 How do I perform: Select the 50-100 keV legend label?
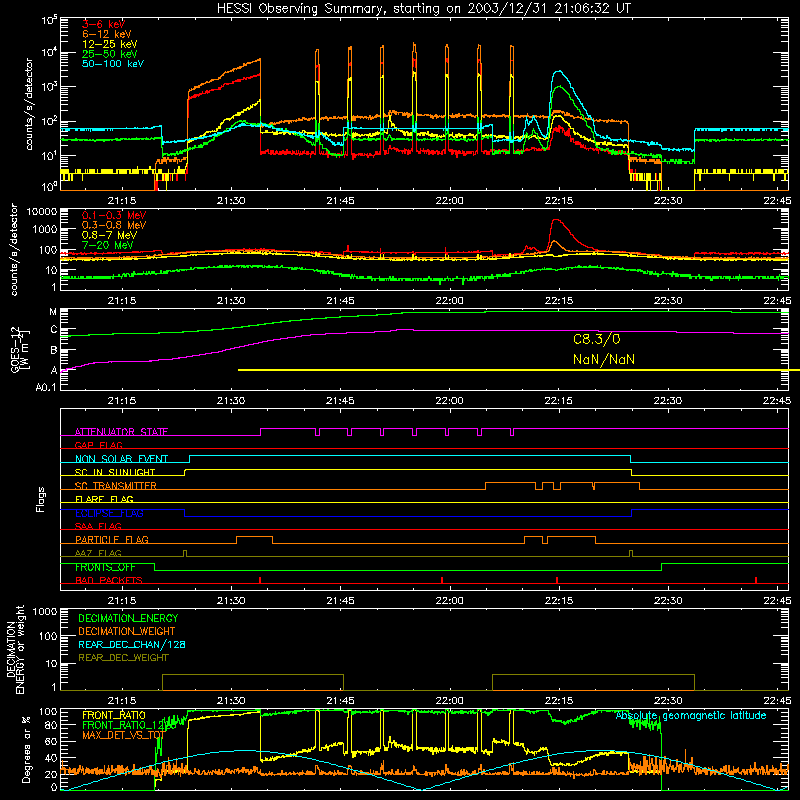coord(113,64)
